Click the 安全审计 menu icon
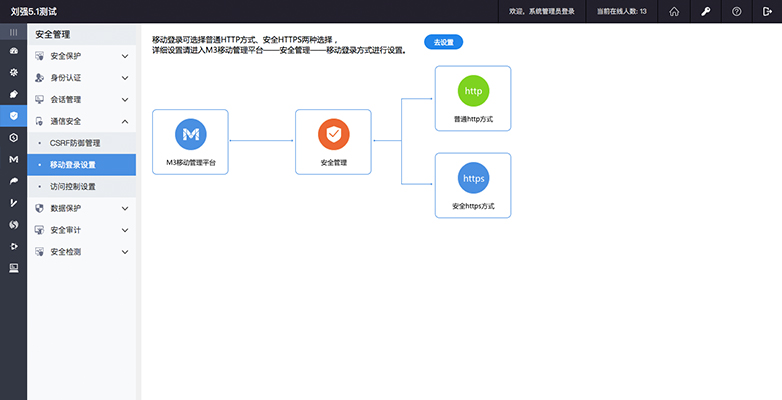782x400 pixels. (x=40, y=230)
